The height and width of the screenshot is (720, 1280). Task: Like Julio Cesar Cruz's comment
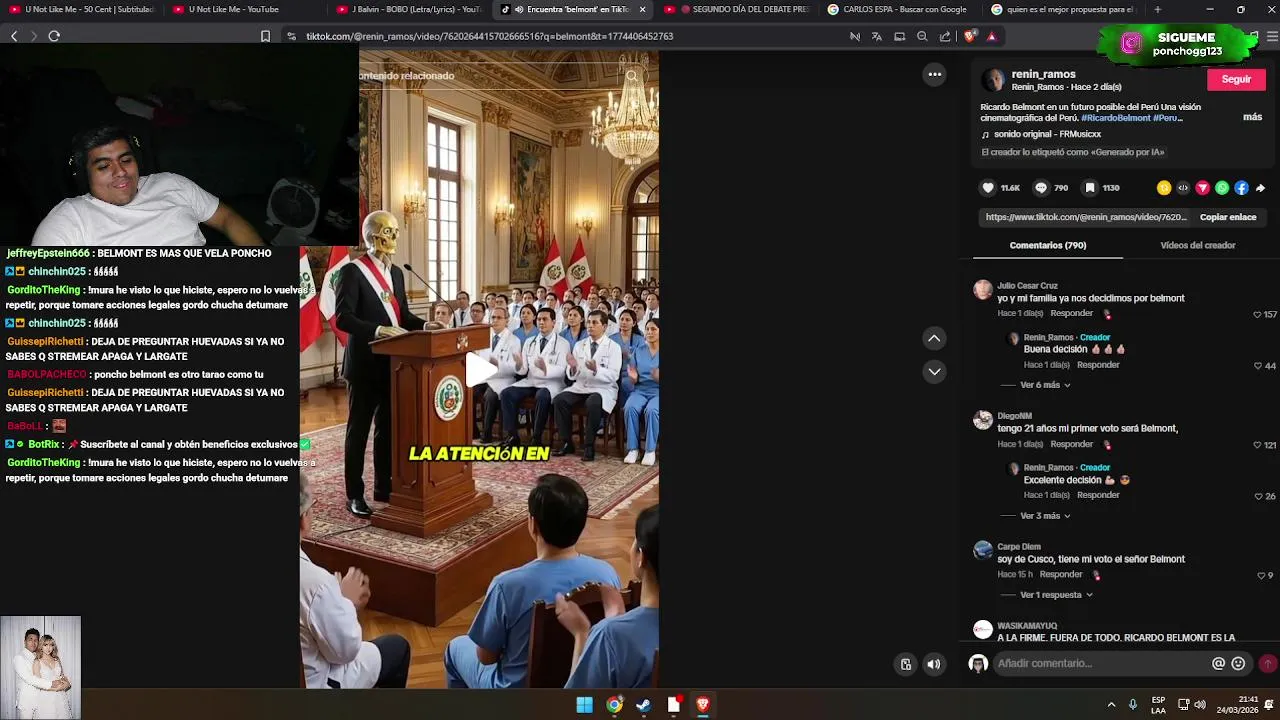1258,314
